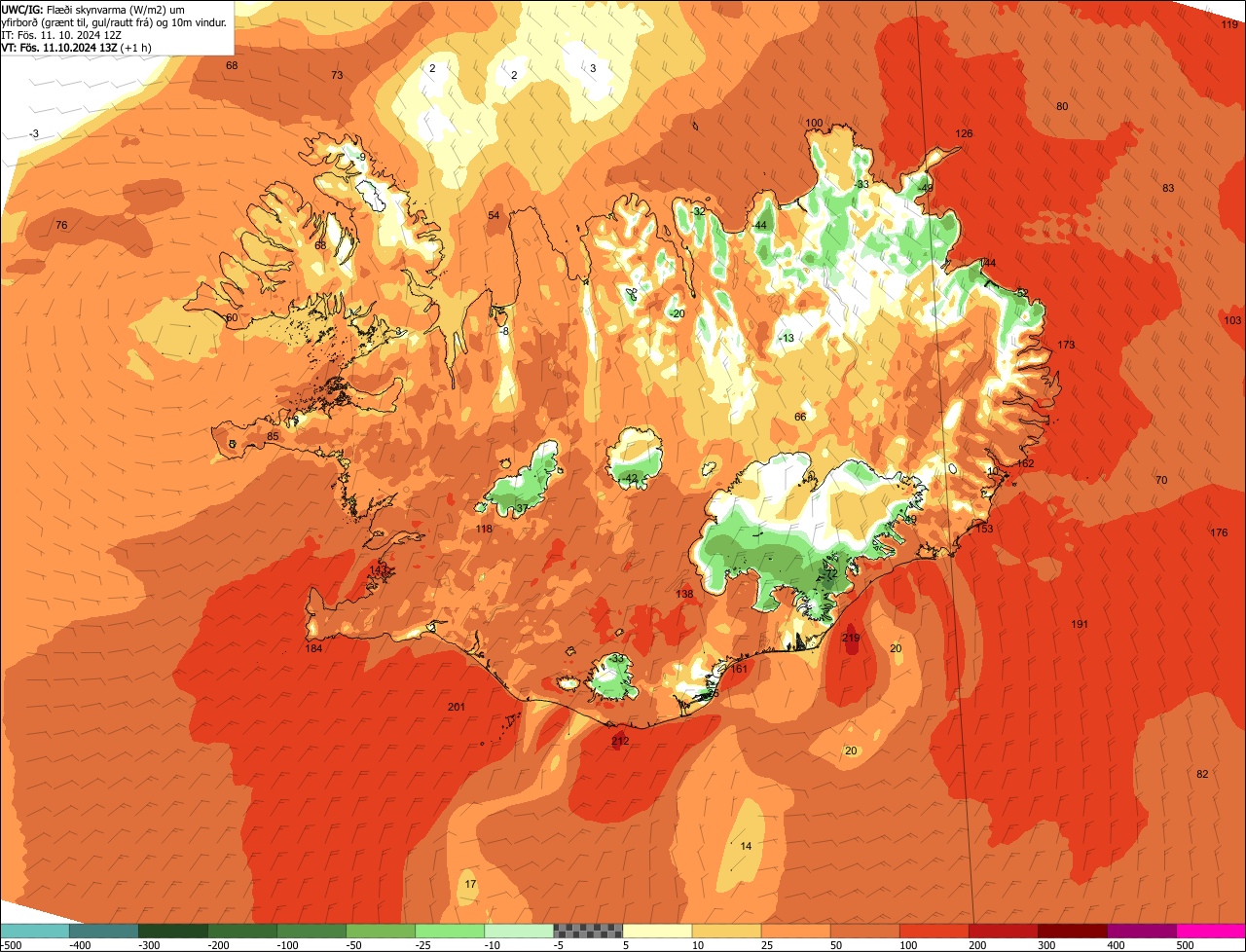This screenshot has width=1246, height=952.
Task: Pick the orange legend swatch from 50 to 100
Action: click(865, 931)
